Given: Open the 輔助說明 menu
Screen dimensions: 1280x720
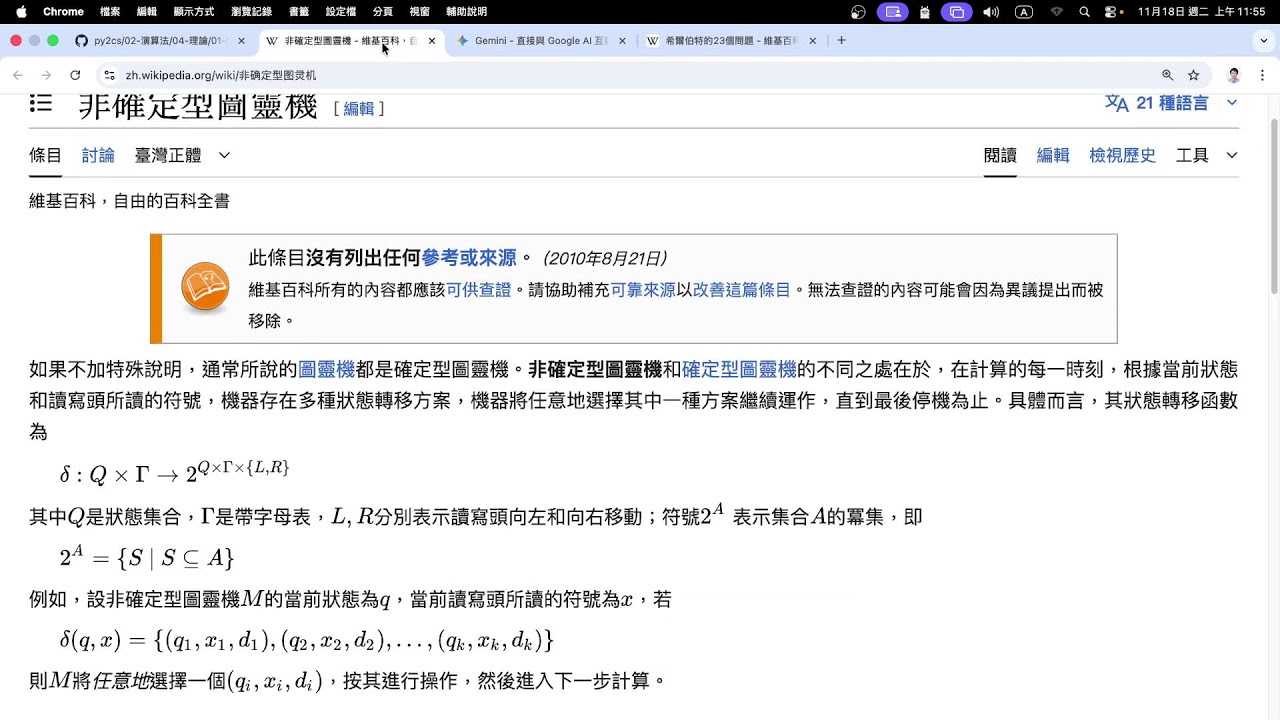Looking at the screenshot, I should (466, 12).
